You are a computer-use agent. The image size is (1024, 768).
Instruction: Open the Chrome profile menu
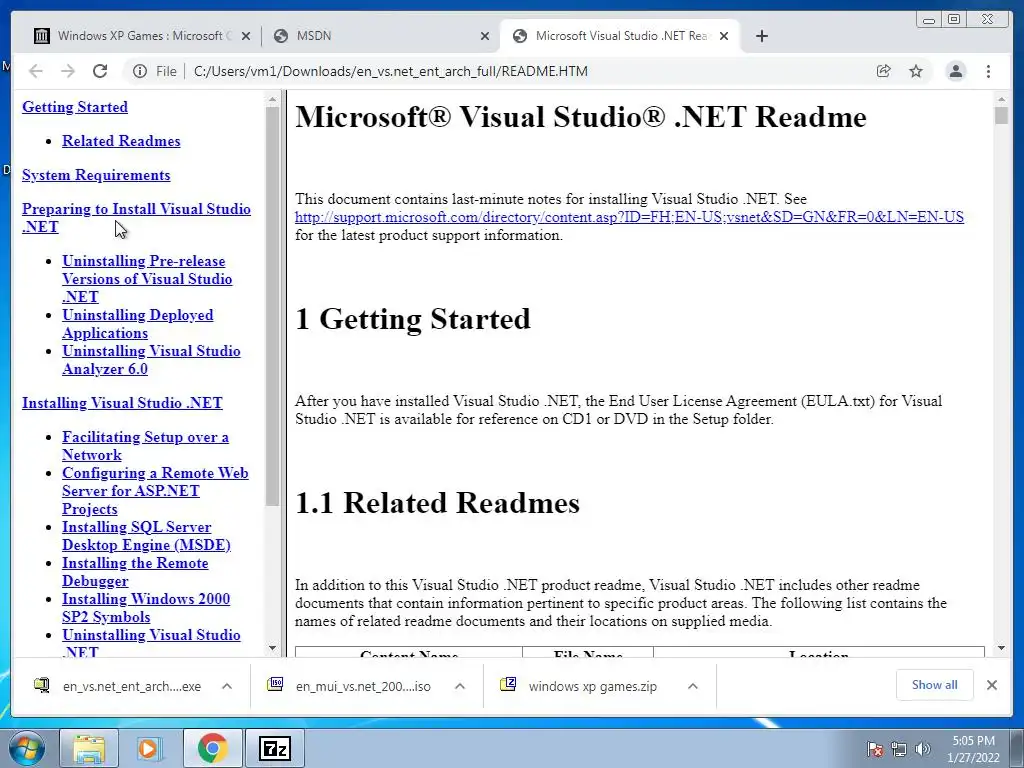point(956,71)
